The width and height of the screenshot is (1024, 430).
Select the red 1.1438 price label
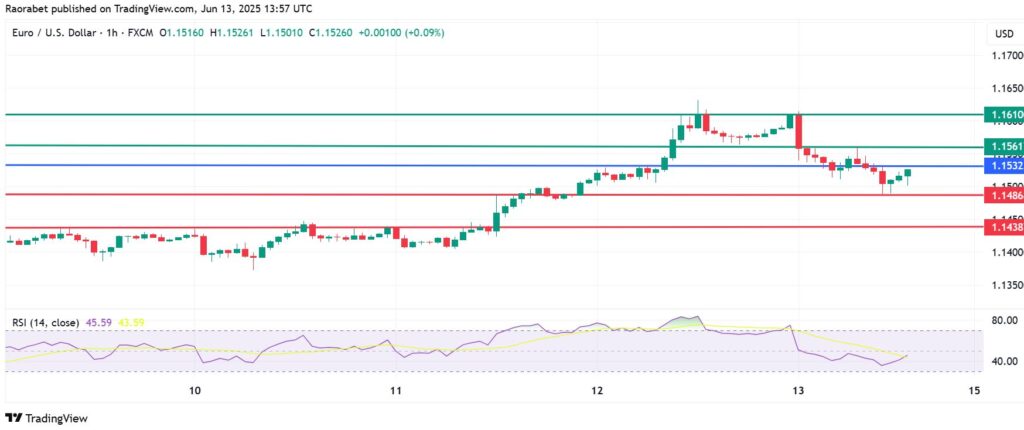coord(1001,228)
